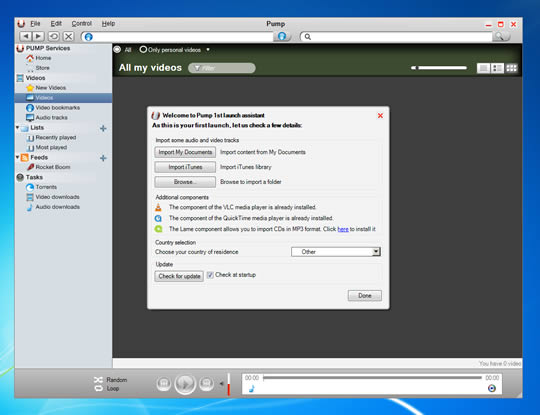Open the Control menu
The height and width of the screenshot is (415, 540).
(82, 23)
